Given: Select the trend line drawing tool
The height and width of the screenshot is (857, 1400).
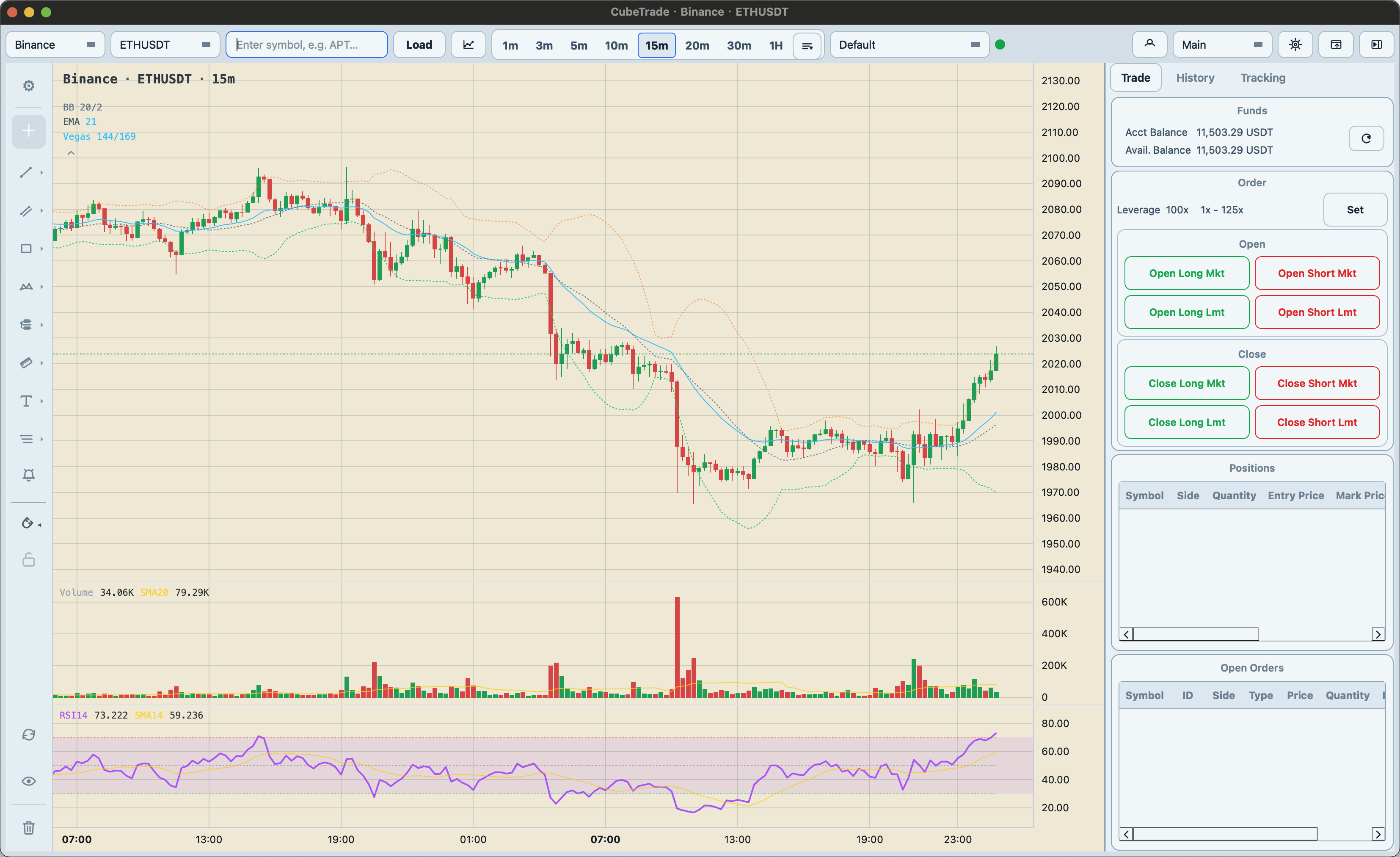Looking at the screenshot, I should click(26, 172).
